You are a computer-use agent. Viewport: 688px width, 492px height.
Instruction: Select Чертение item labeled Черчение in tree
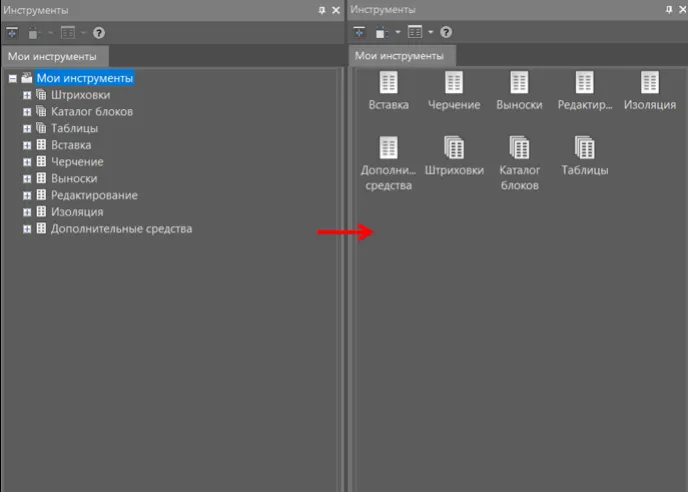tap(77, 162)
